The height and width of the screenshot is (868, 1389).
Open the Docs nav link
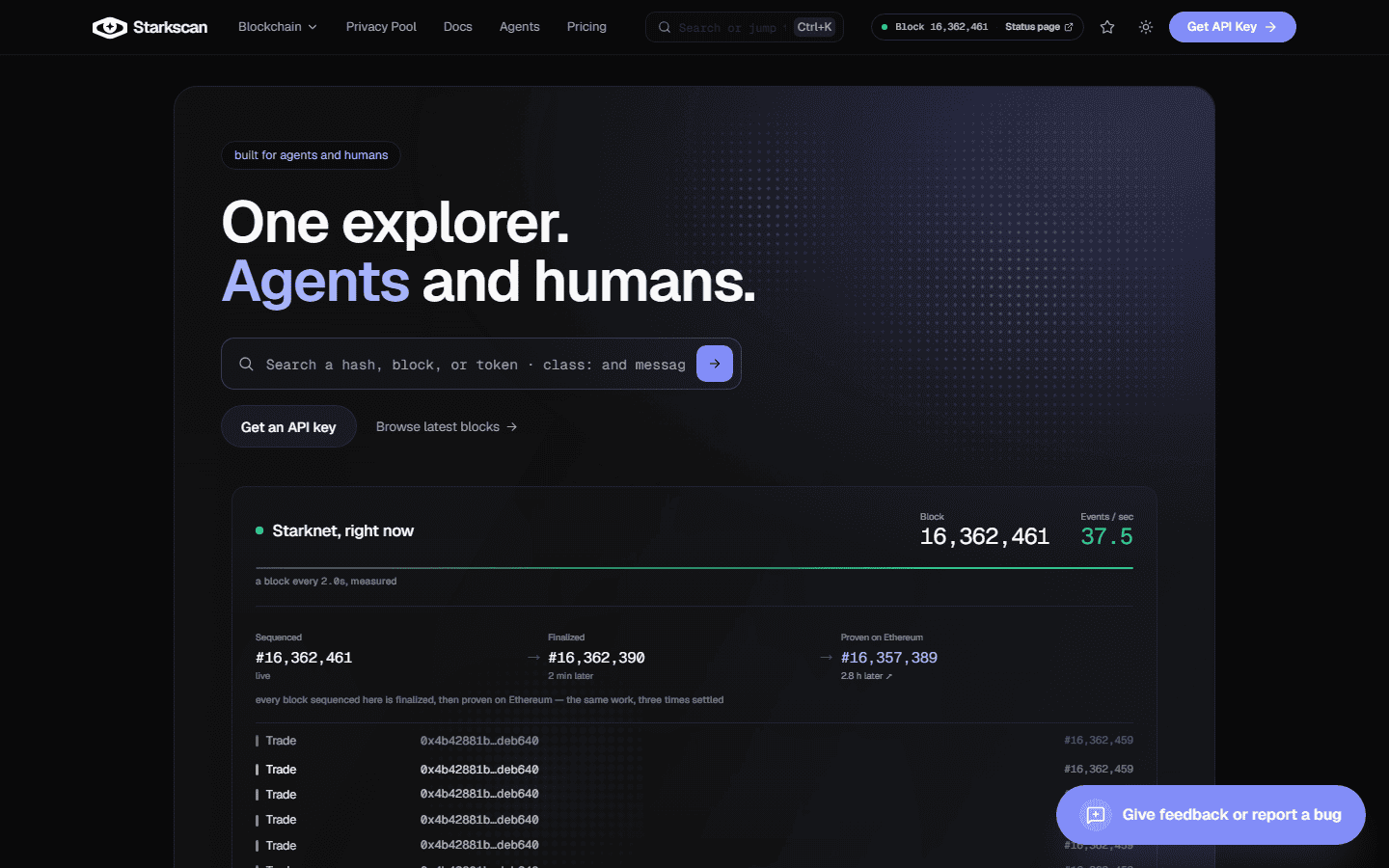457,27
